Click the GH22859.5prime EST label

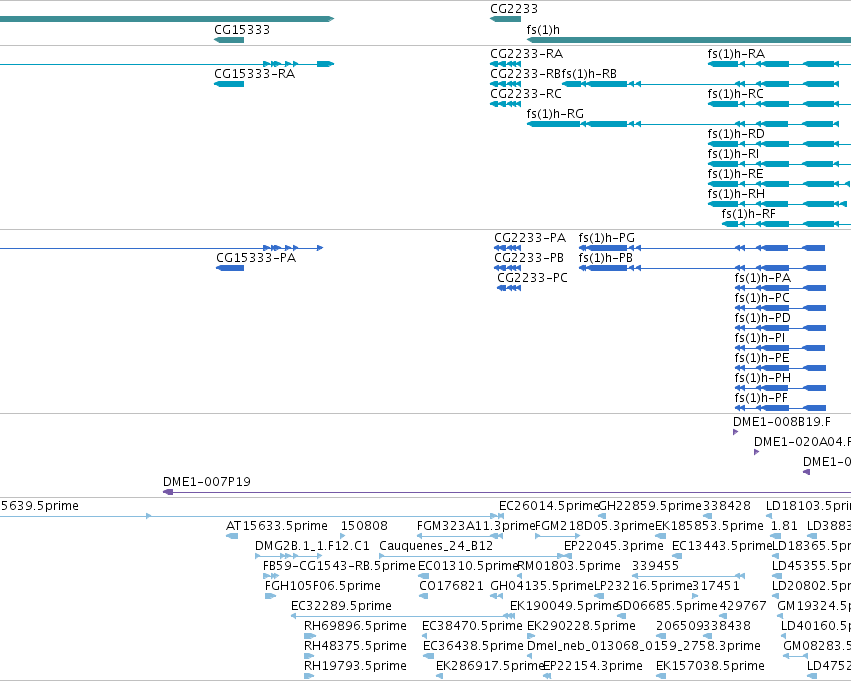(x=650, y=506)
